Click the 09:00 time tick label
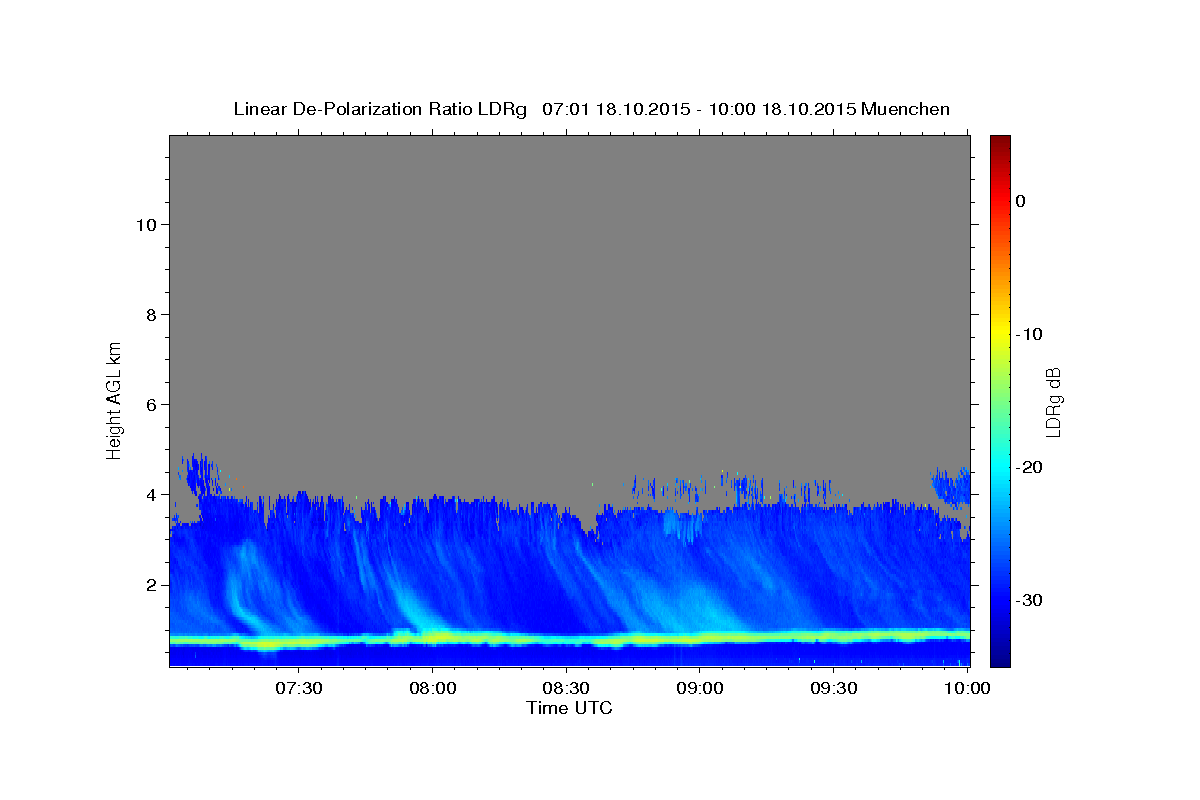 [x=699, y=688]
